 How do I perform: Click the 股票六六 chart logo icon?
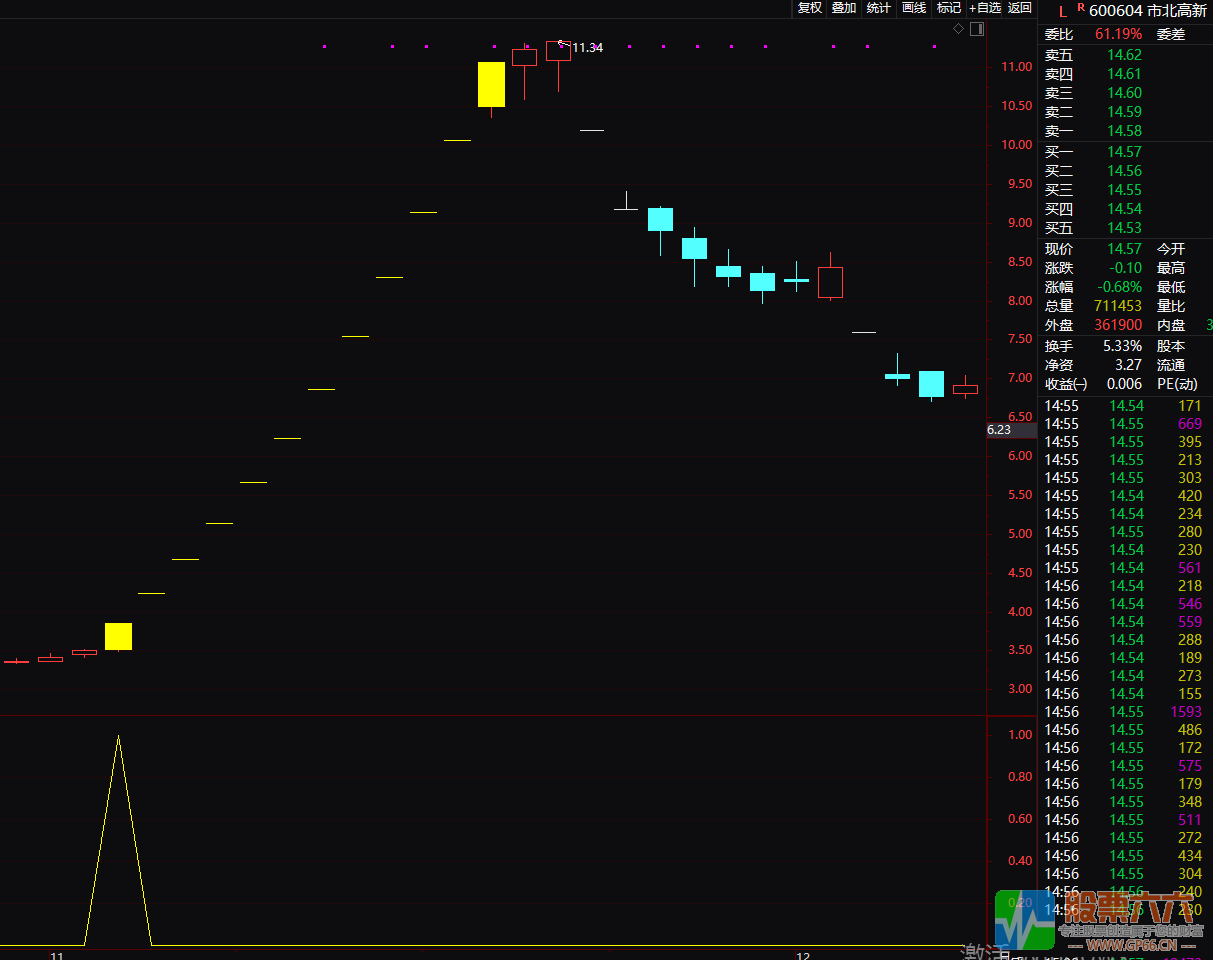1025,919
